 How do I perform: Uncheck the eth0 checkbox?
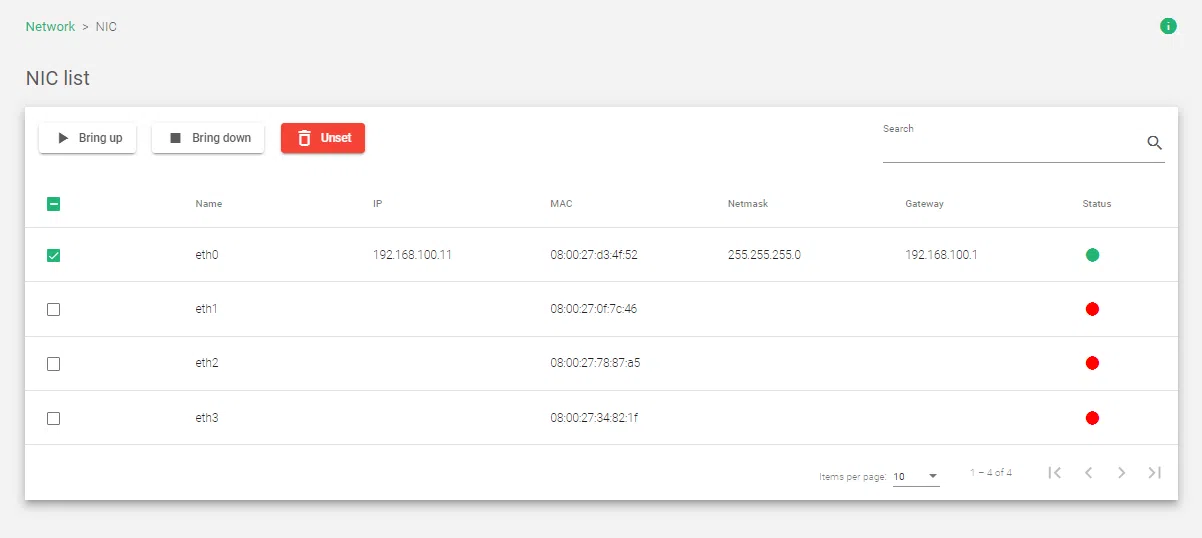[54, 255]
